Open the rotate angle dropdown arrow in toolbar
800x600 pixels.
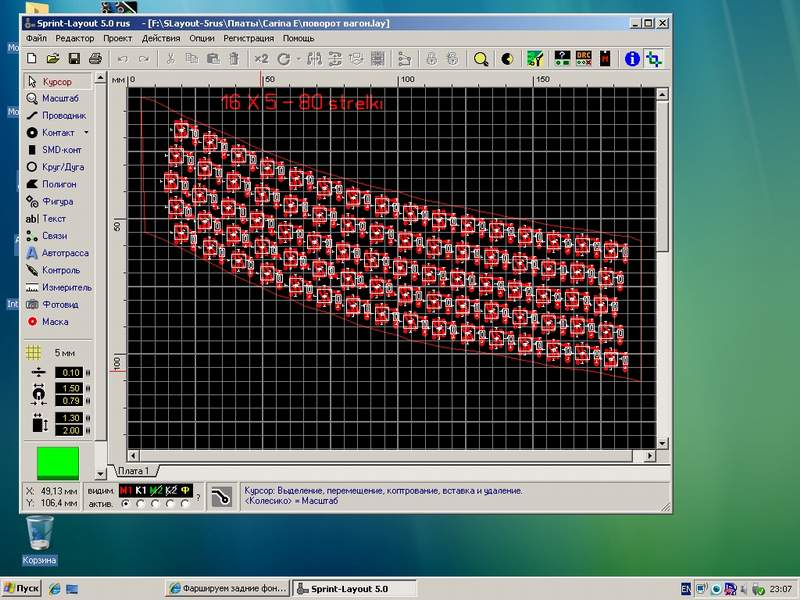(299, 59)
